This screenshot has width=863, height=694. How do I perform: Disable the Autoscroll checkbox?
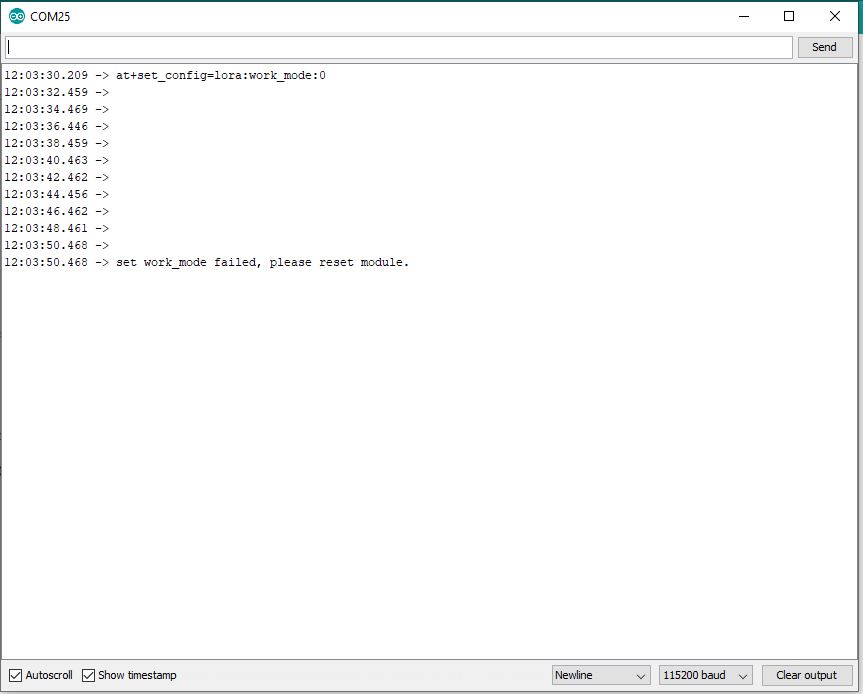pos(16,675)
